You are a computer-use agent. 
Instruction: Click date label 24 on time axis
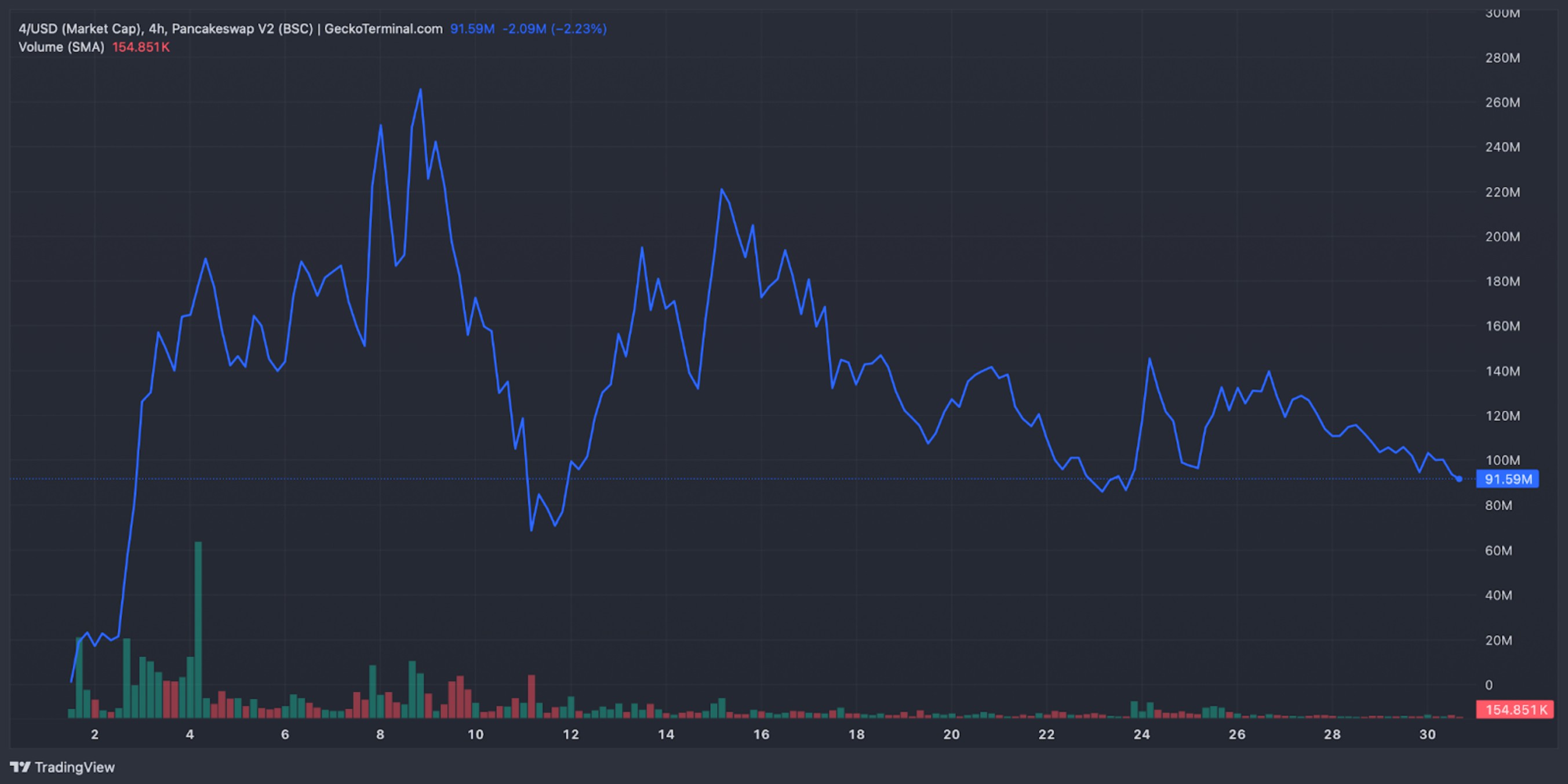1141,735
